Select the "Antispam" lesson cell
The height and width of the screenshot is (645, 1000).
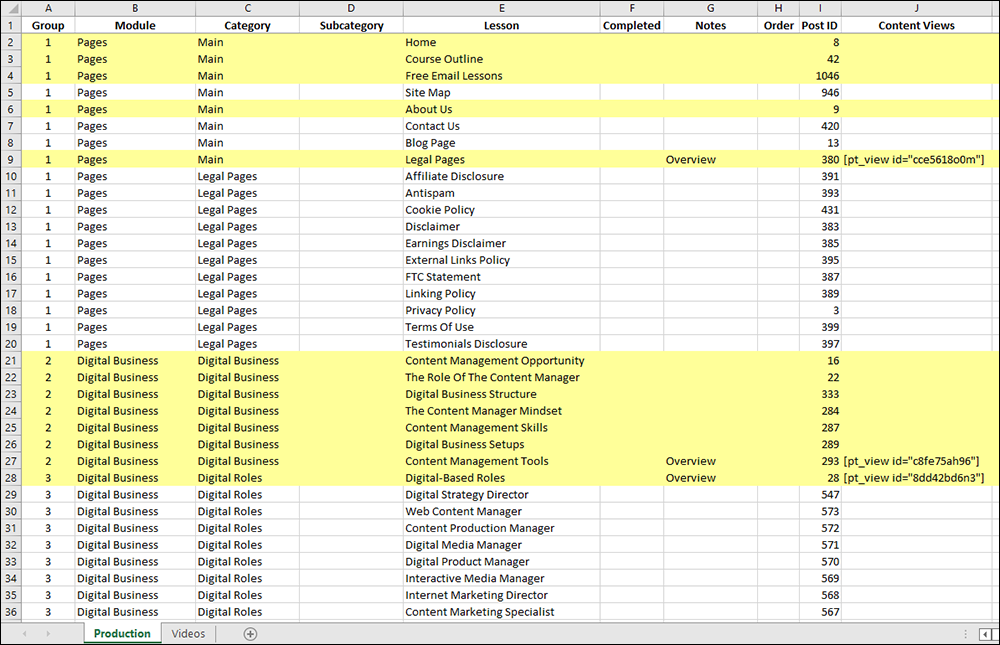pos(501,193)
